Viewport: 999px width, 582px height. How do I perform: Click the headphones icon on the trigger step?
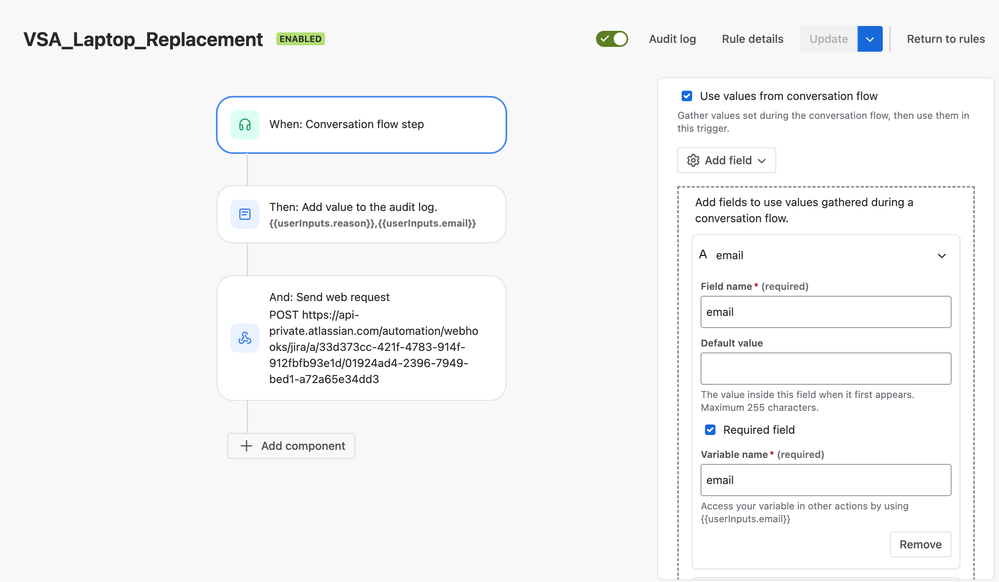click(245, 125)
